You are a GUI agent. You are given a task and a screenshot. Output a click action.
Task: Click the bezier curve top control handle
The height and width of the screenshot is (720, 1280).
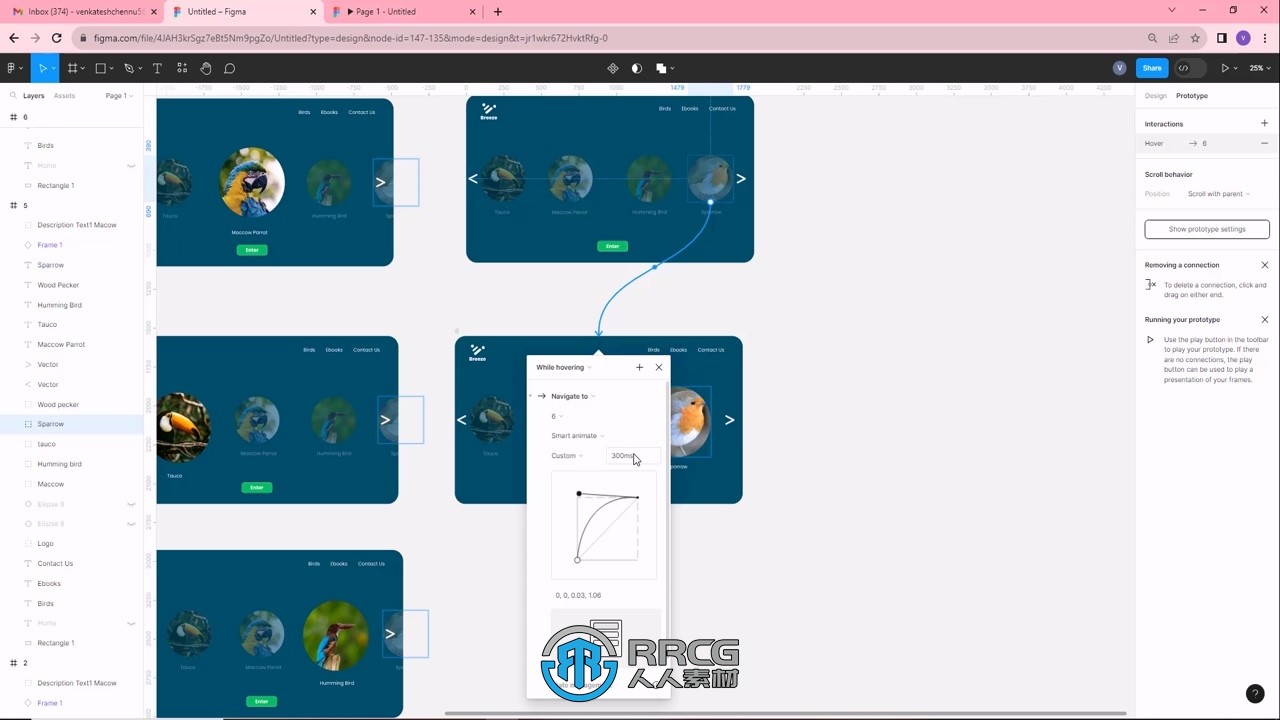pos(579,493)
